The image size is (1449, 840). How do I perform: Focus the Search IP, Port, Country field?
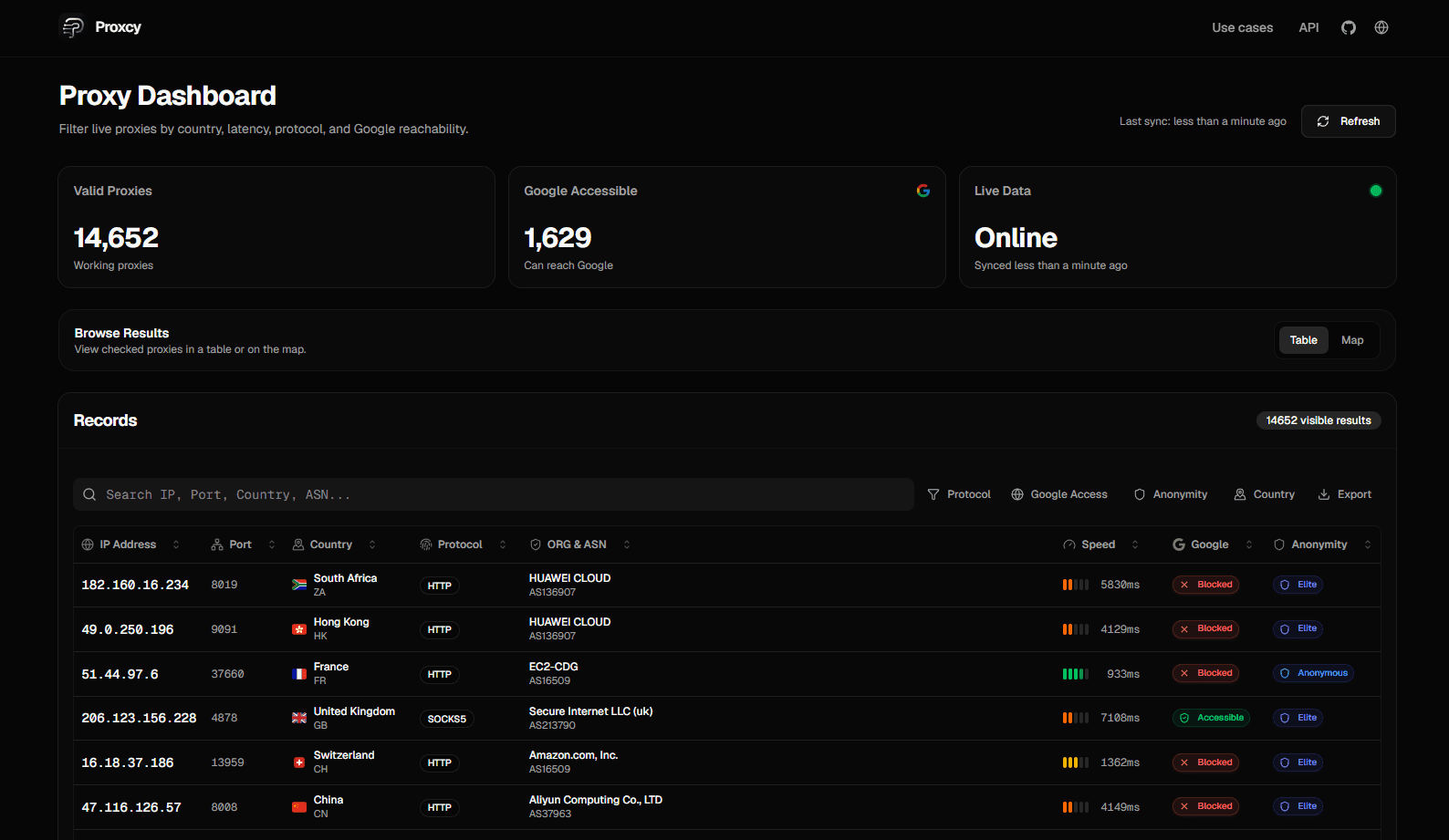(x=494, y=494)
